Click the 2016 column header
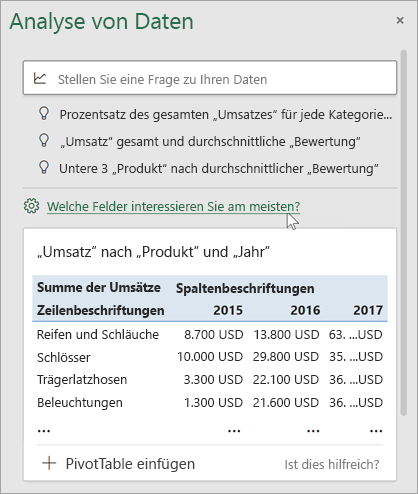This screenshot has width=418, height=494. pos(305,310)
